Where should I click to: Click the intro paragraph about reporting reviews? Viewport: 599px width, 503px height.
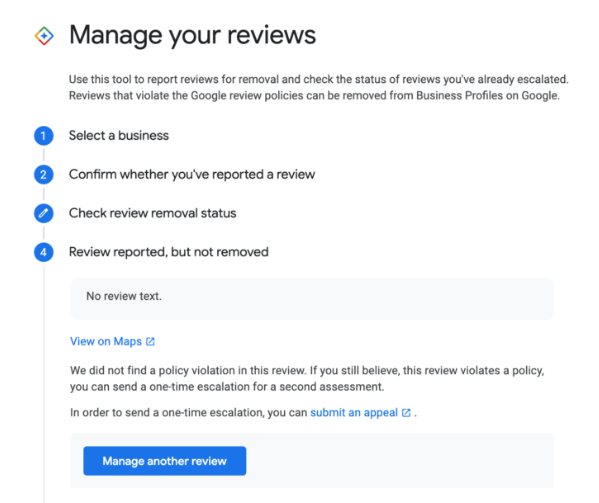319,87
